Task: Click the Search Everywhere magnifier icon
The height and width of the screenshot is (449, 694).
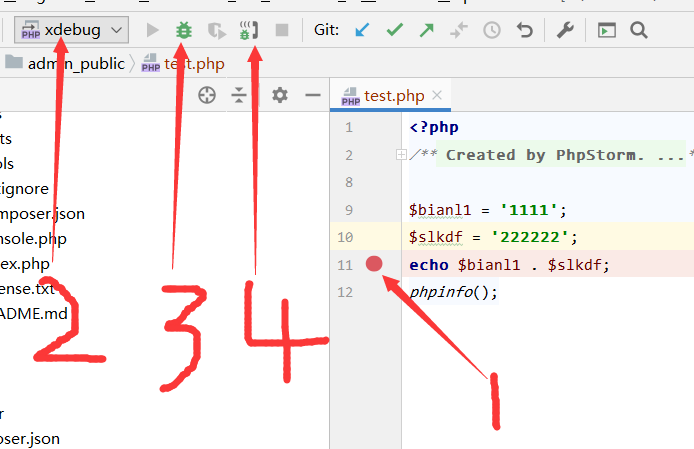Action: click(639, 30)
